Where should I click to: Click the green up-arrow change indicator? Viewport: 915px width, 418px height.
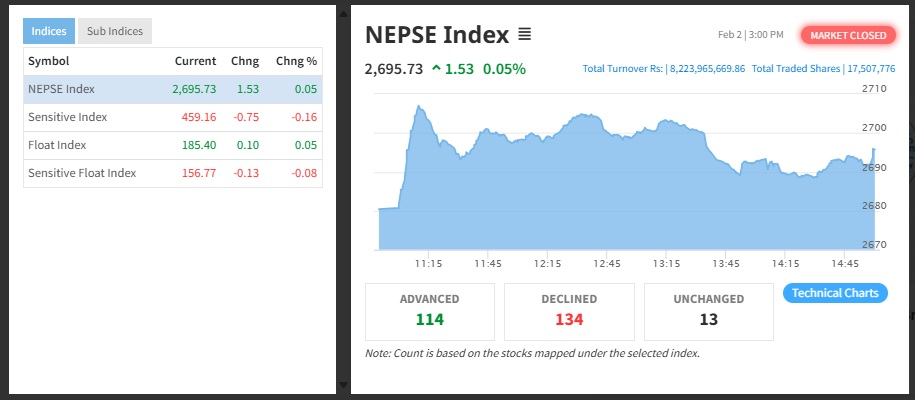click(x=436, y=69)
